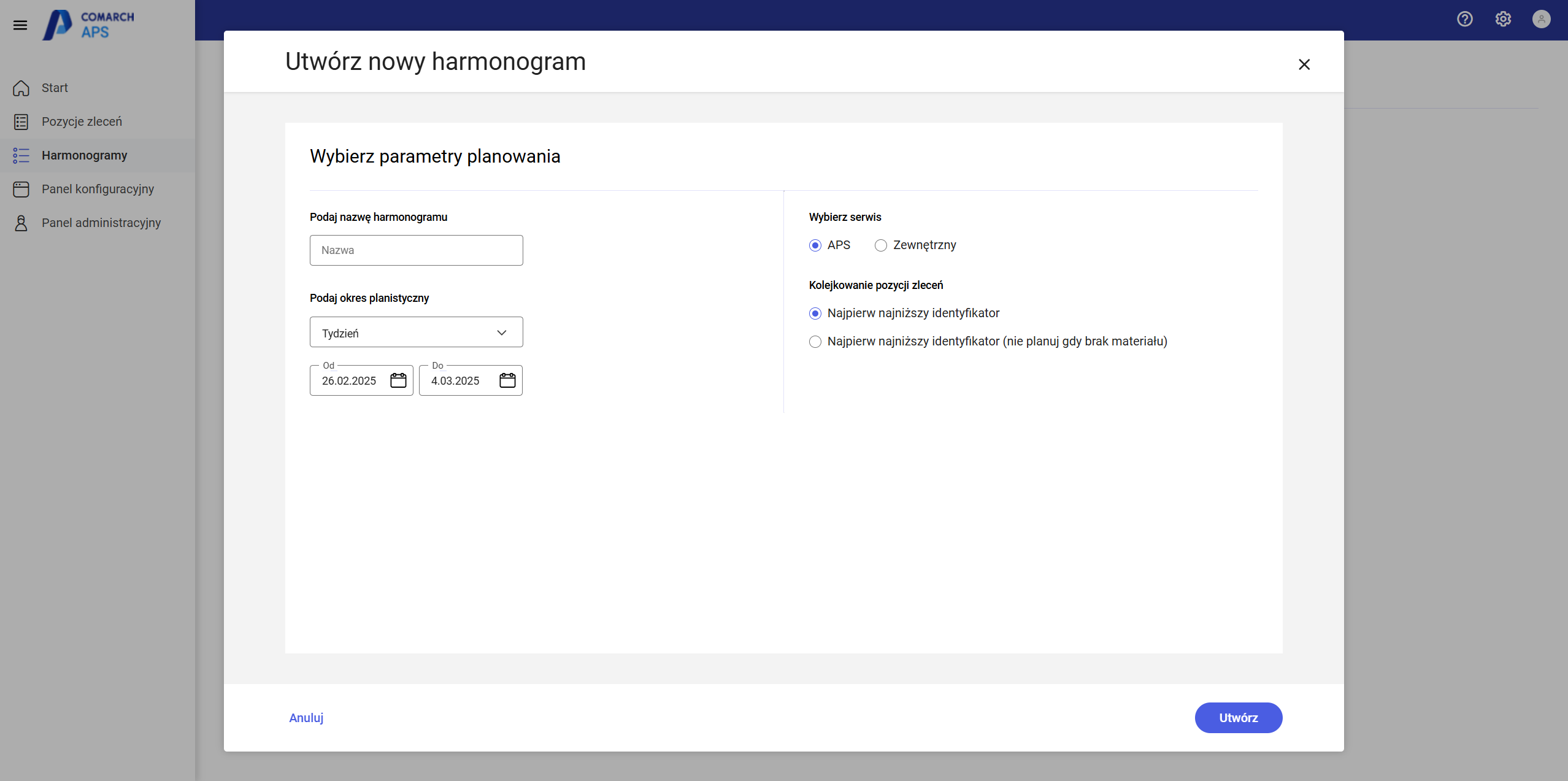Open Panel administracyjny menu item
This screenshot has height=781, width=1568.
(98, 223)
